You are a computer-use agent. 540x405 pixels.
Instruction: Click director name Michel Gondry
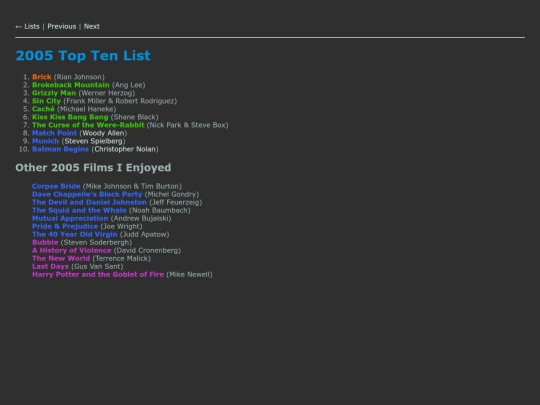coord(172,194)
